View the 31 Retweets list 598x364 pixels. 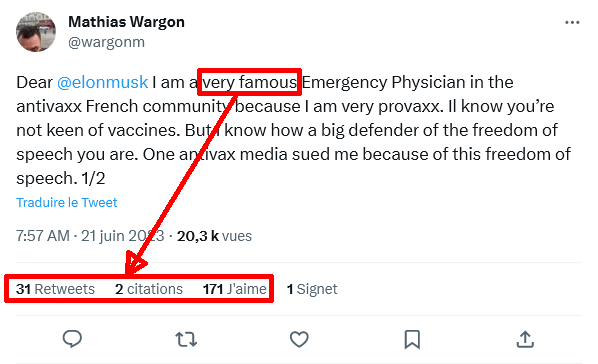coord(55,289)
